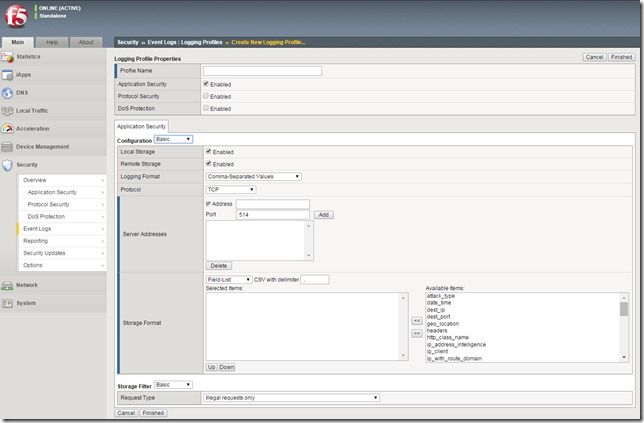This screenshot has width=644, height=423.
Task: Open the Statistics section icon
Action: click(x=8, y=57)
